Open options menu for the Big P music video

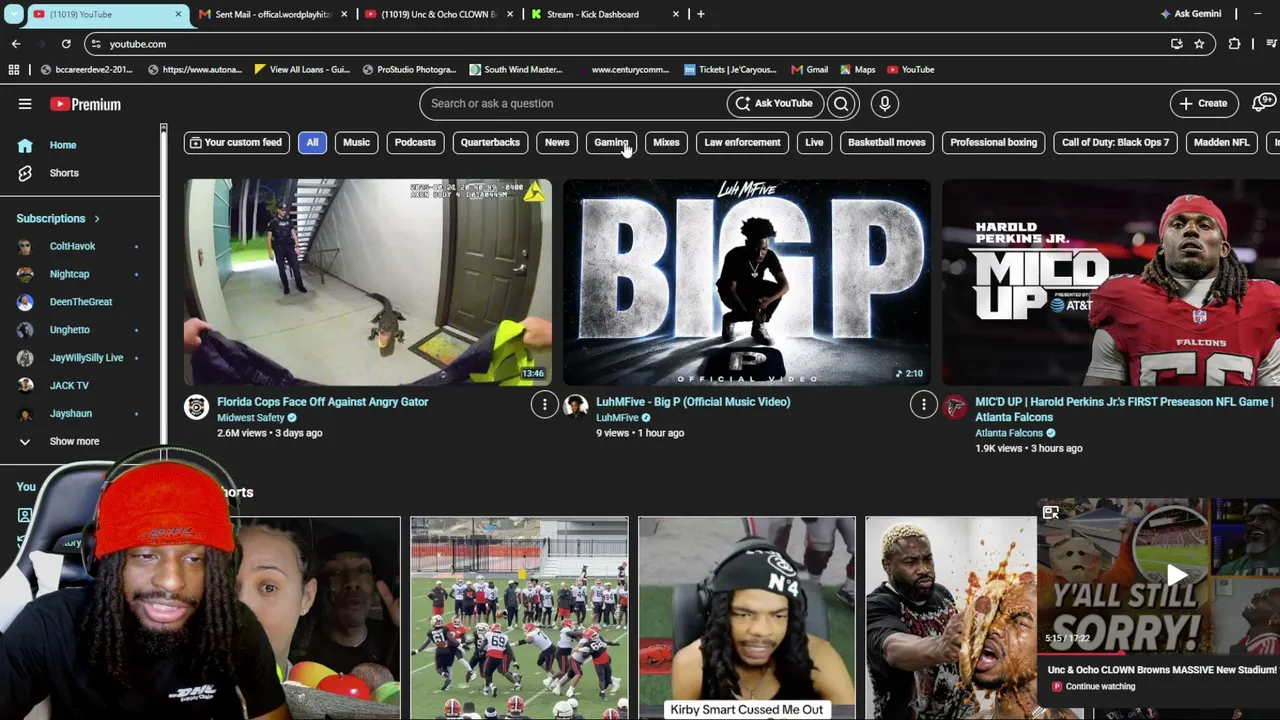click(923, 404)
